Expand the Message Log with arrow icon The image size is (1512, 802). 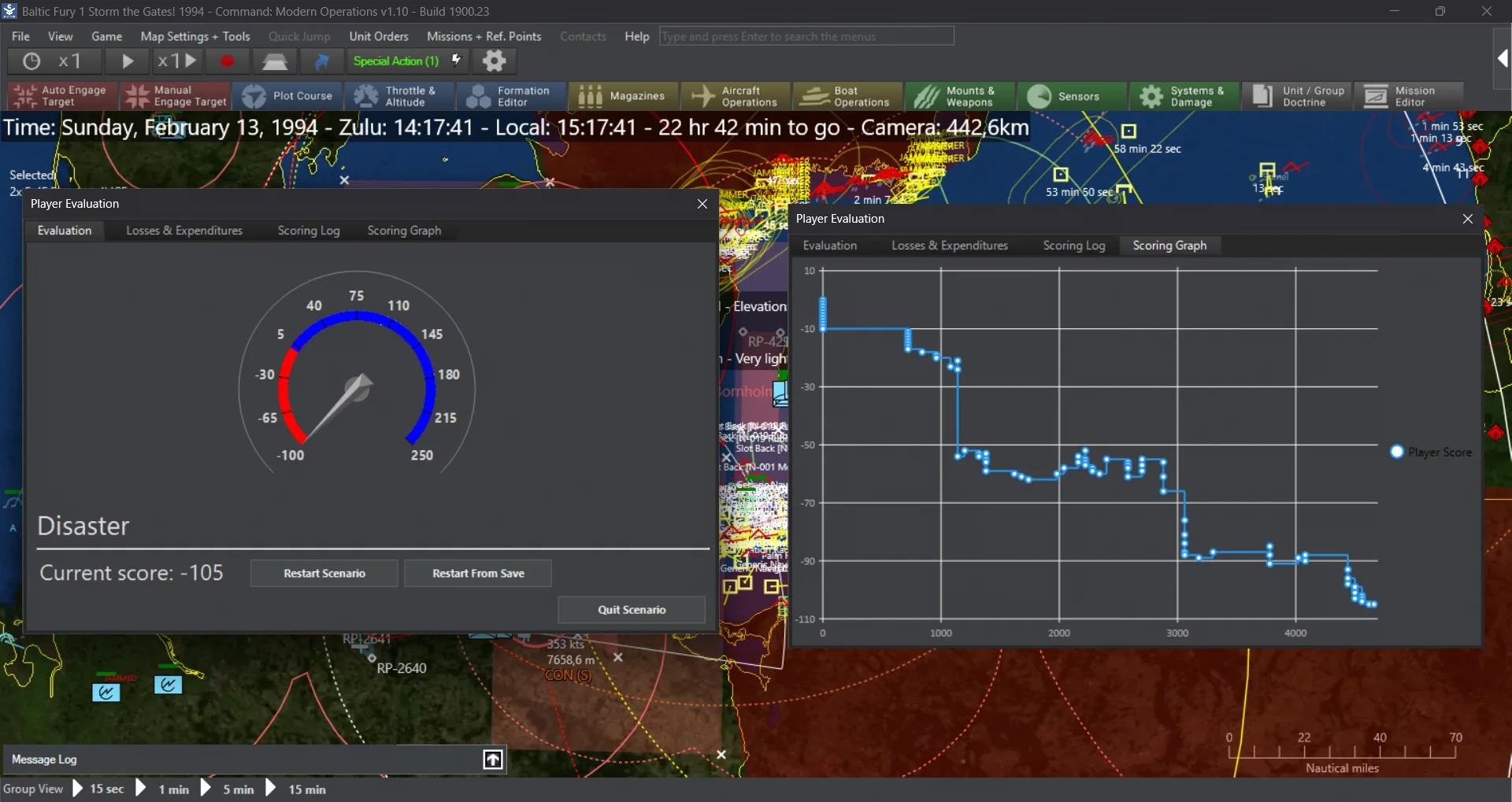492,759
